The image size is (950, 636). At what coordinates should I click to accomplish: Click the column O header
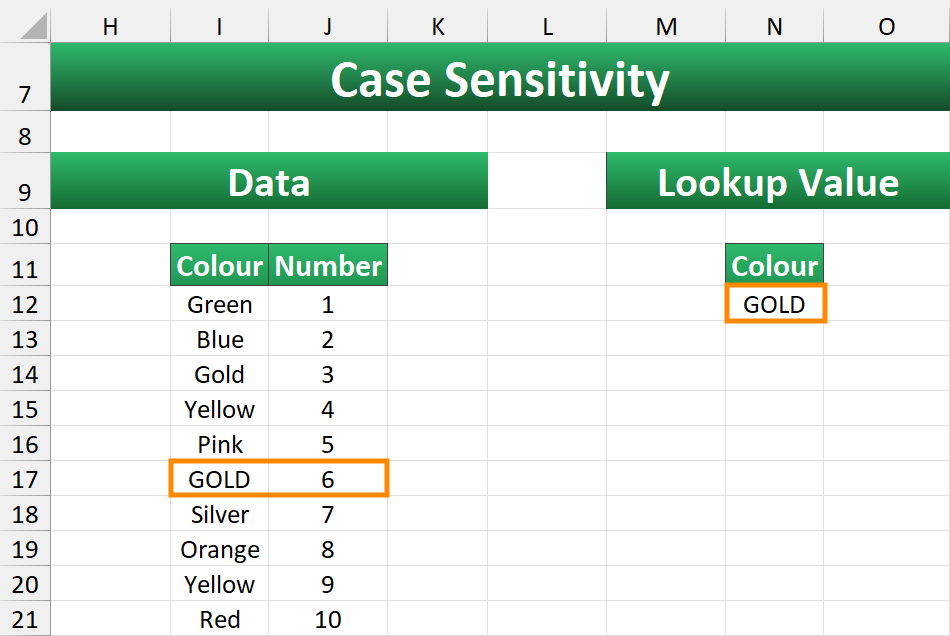pyautogui.click(x=886, y=28)
